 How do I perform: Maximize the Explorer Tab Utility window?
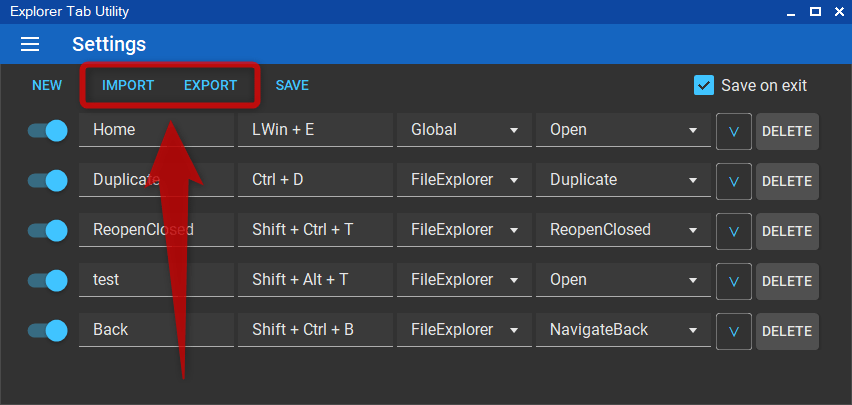point(815,11)
